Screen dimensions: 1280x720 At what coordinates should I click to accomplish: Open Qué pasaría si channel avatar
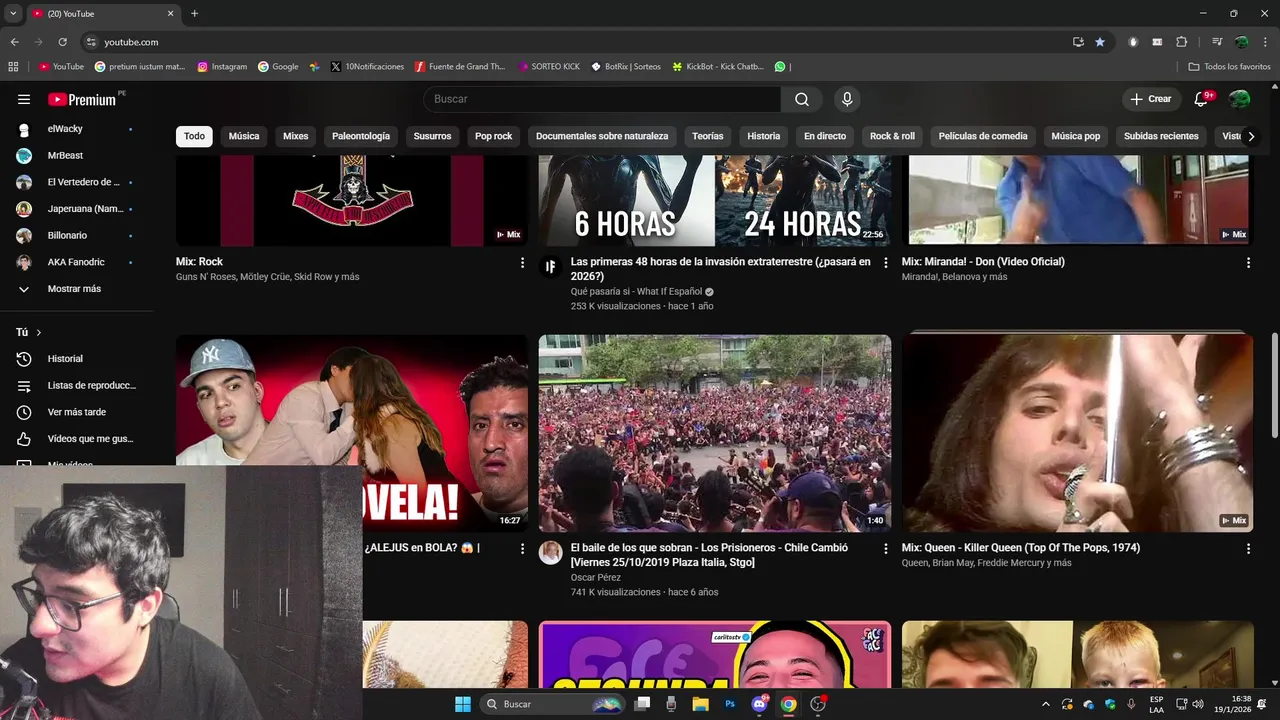(551, 267)
